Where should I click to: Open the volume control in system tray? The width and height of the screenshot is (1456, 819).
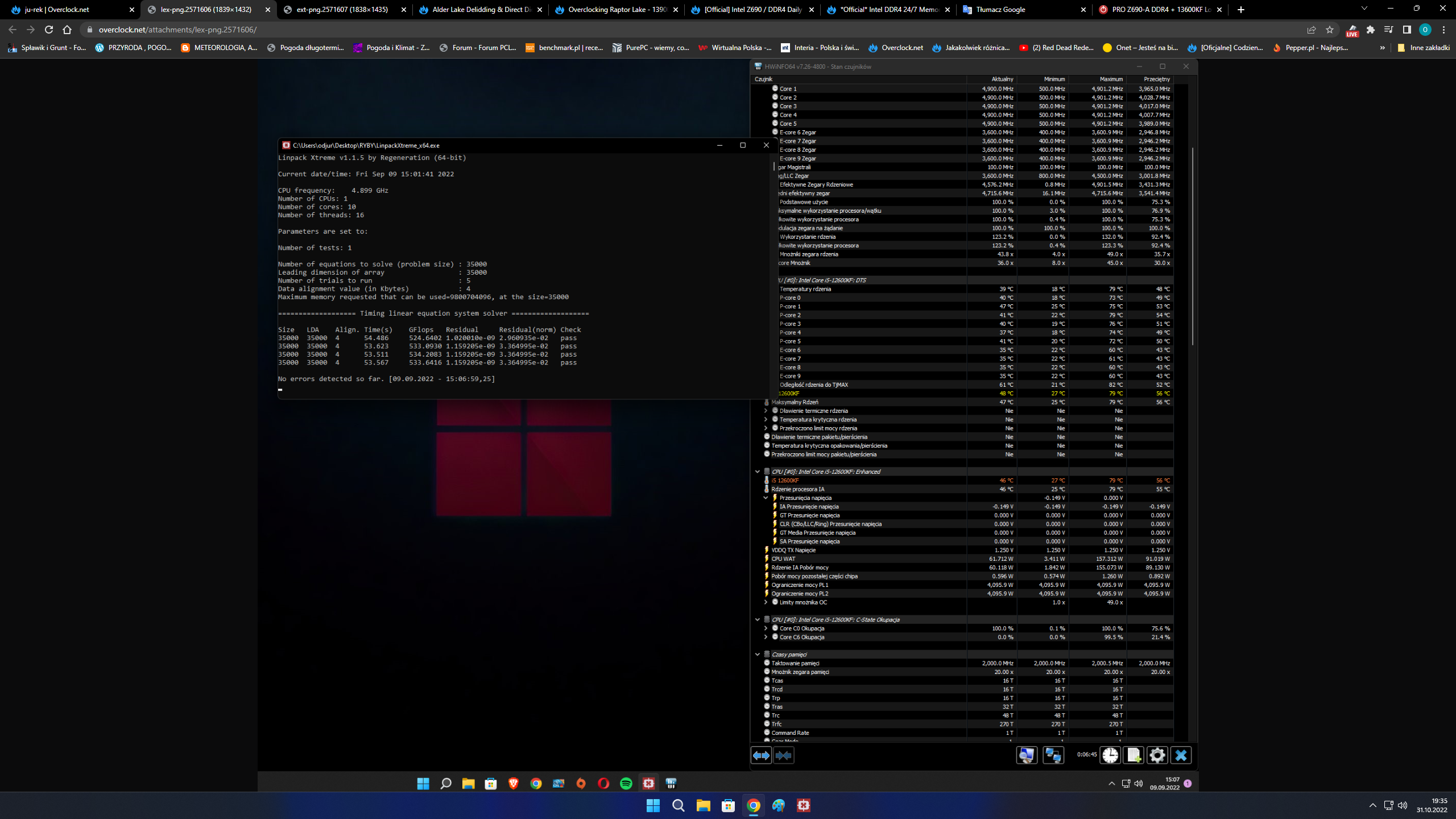pos(1403,805)
